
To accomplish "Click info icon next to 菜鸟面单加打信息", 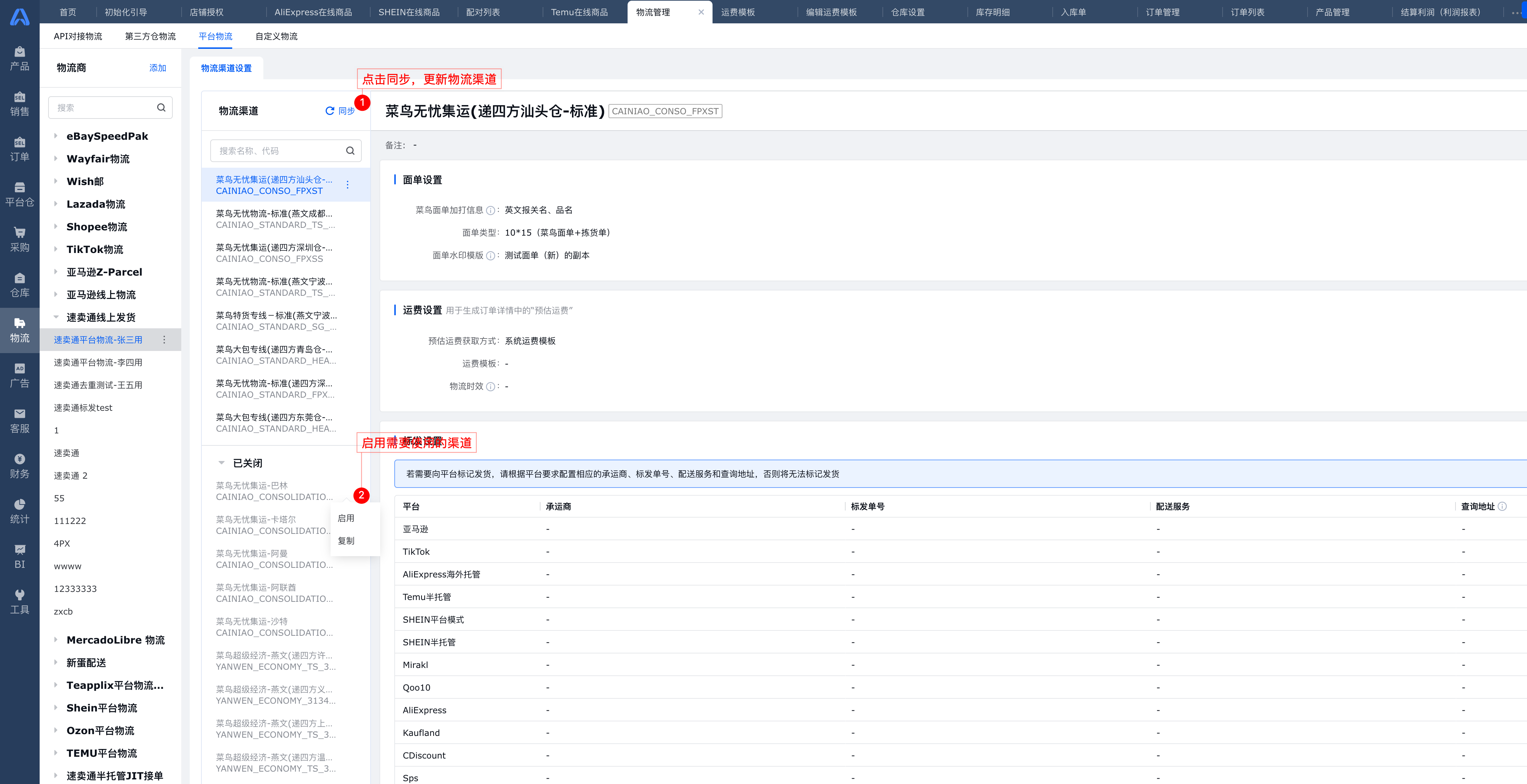I will (x=490, y=211).
